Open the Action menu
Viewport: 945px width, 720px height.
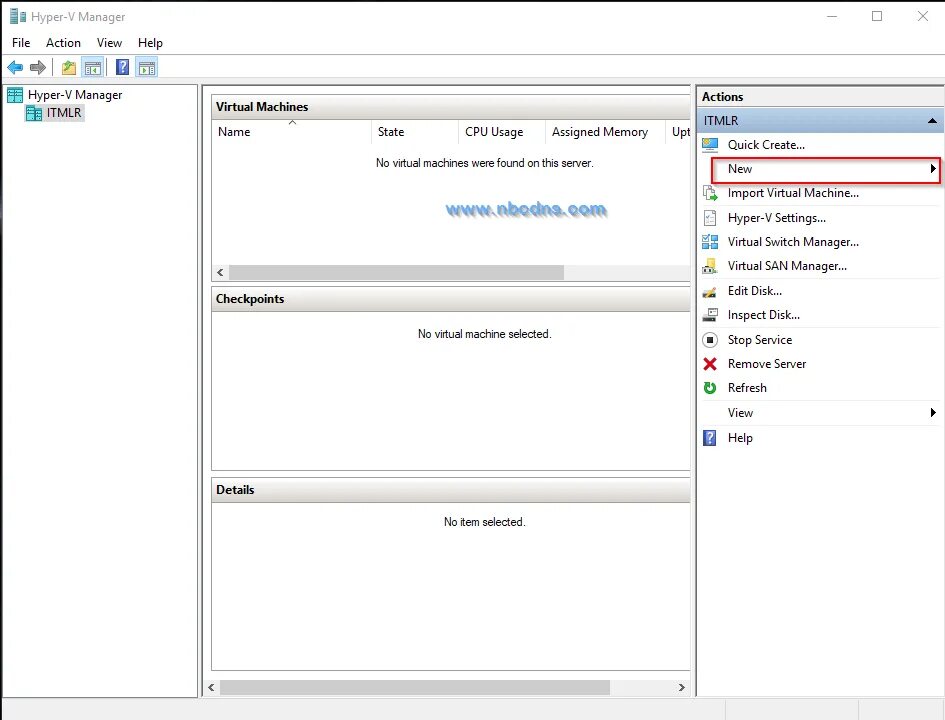(x=63, y=43)
